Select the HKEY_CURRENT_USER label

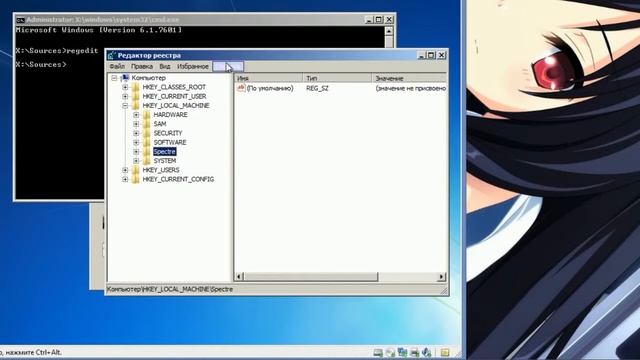(x=174, y=96)
